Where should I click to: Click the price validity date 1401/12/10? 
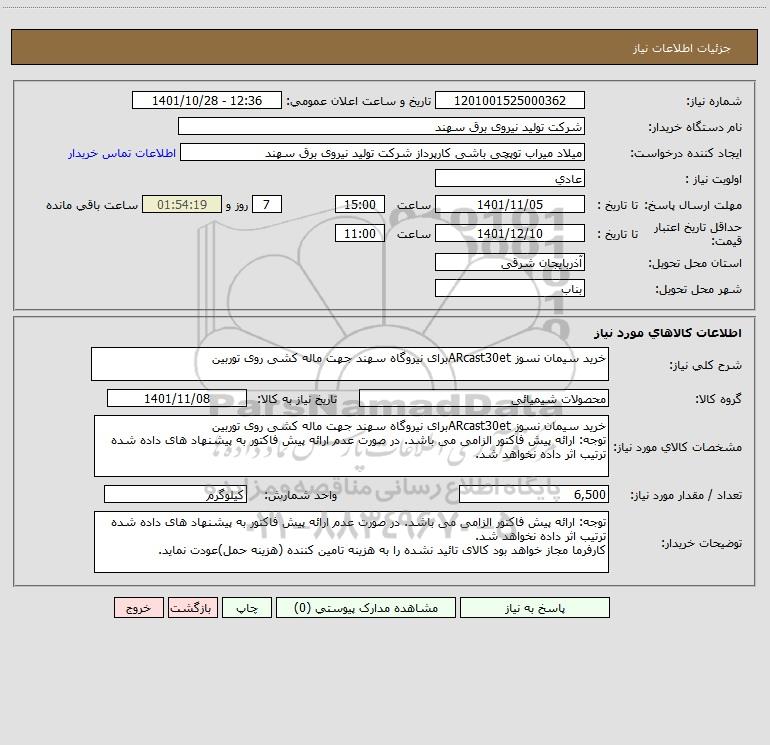point(510,233)
